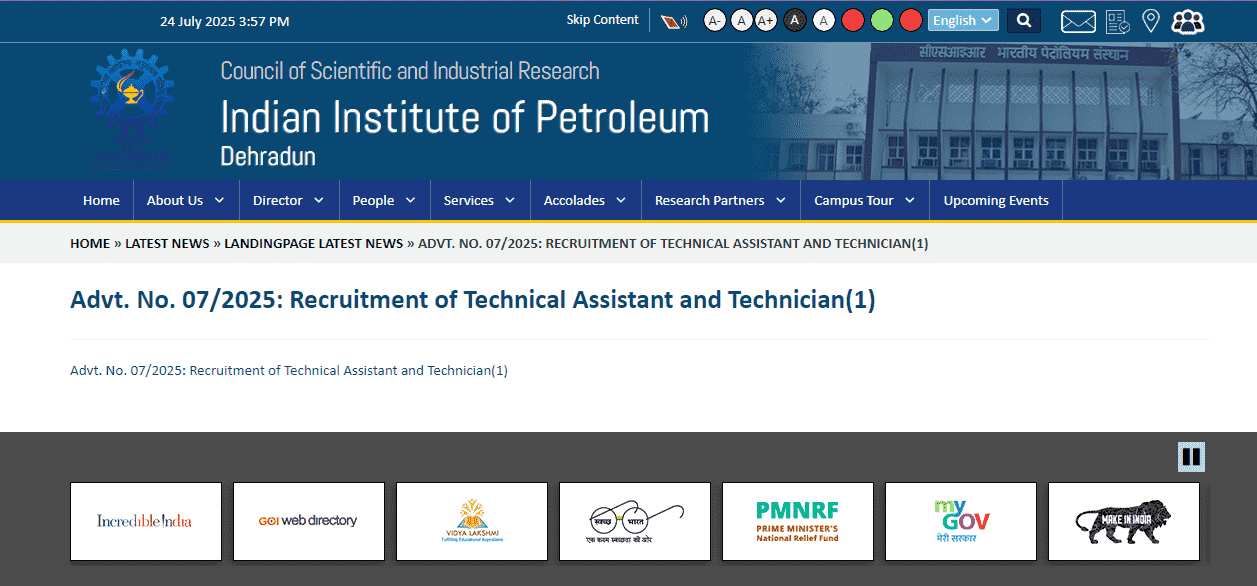Open the people group icon
Viewport: 1257px width, 586px height.
tap(1187, 21)
